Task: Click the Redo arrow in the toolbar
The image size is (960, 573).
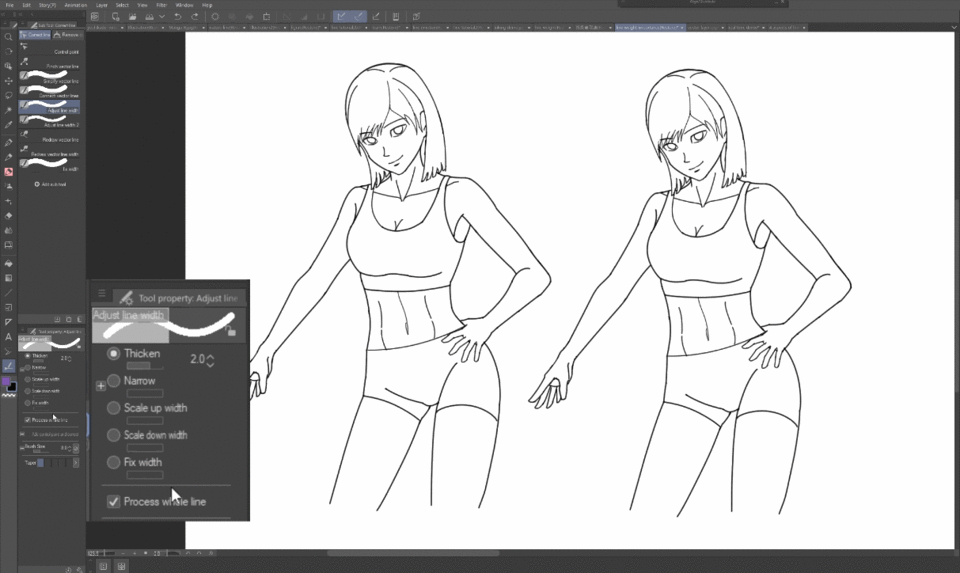Action: click(x=193, y=17)
